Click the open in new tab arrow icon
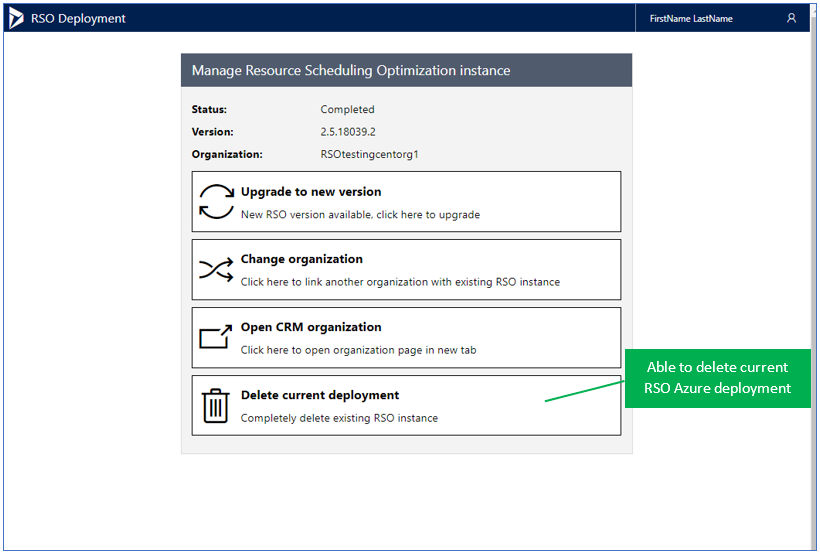 [216, 338]
